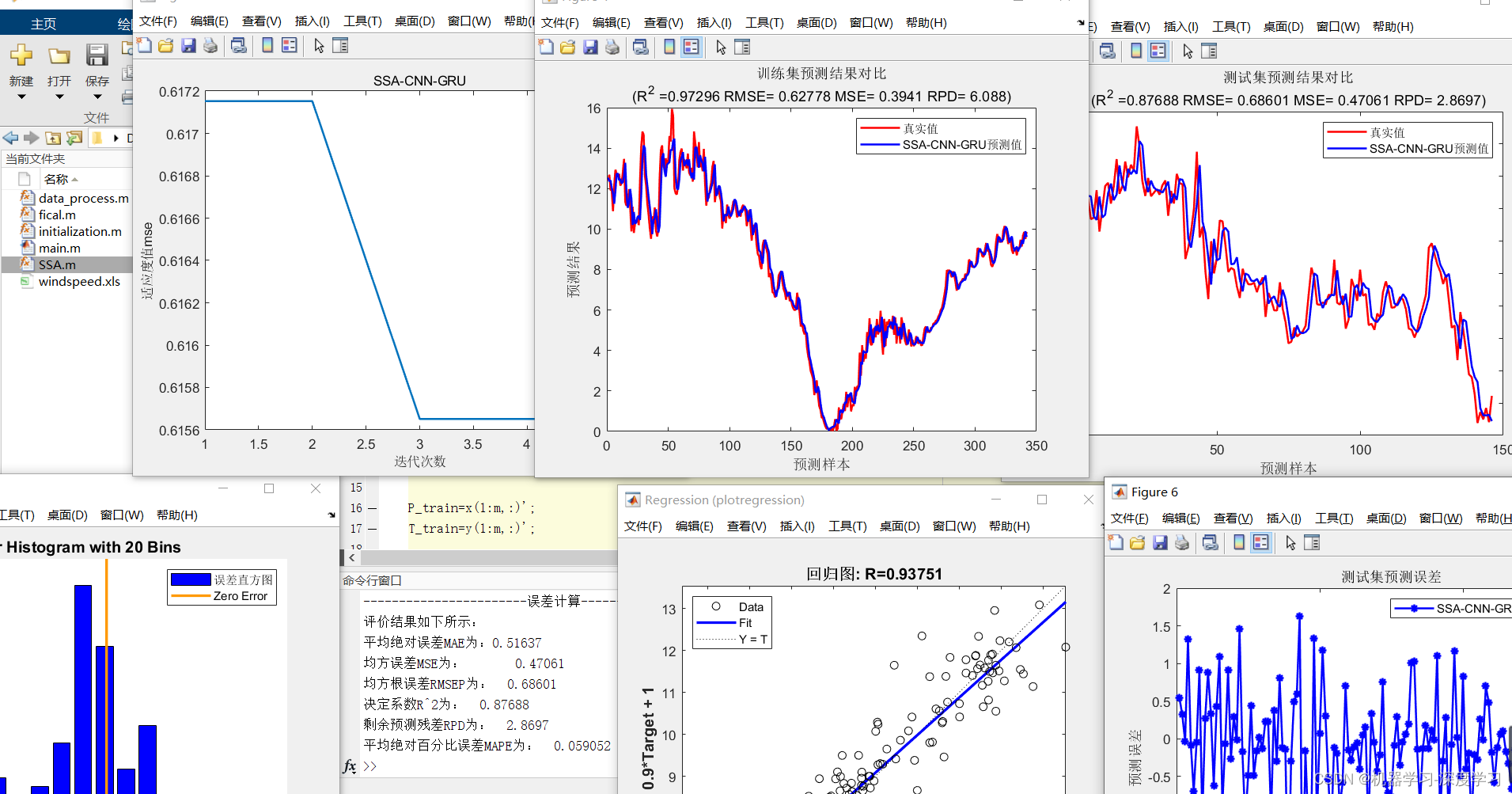This screenshot has width=1512, height=794.
Task: Open dock arrow menu in histogram figure window
Action: tap(332, 515)
